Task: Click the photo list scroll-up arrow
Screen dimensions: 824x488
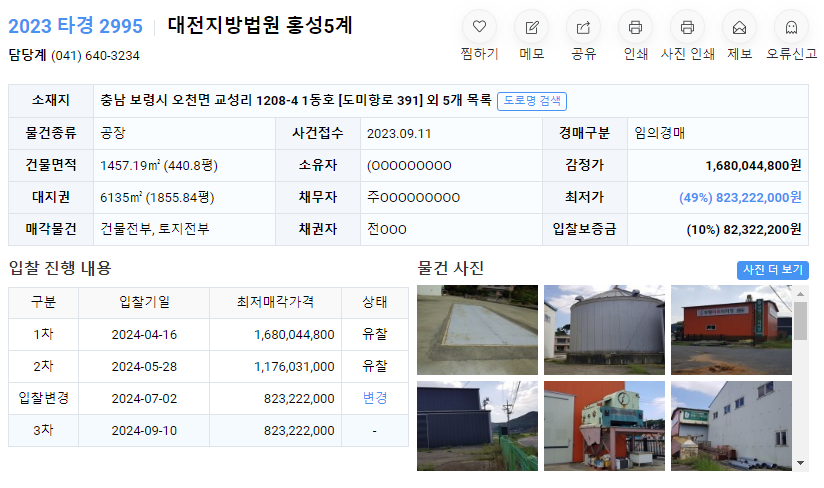Action: 800,294
